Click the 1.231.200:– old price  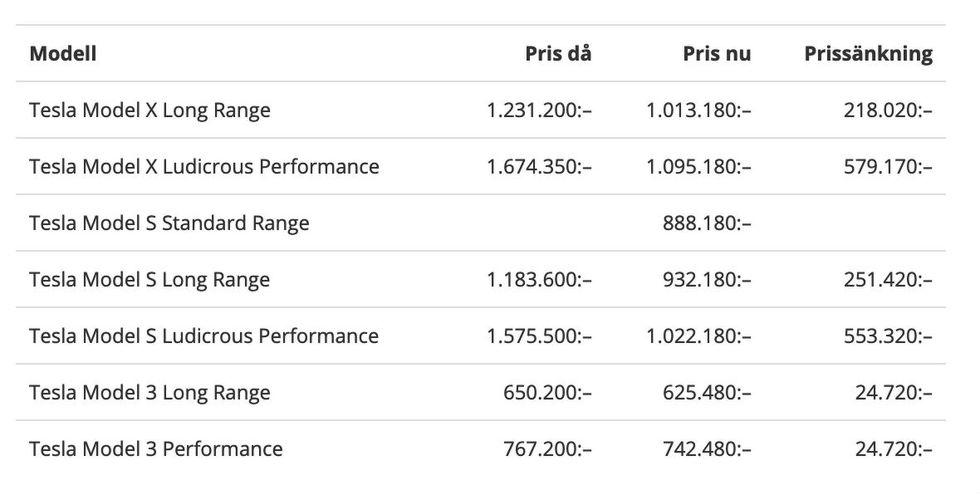(539, 110)
